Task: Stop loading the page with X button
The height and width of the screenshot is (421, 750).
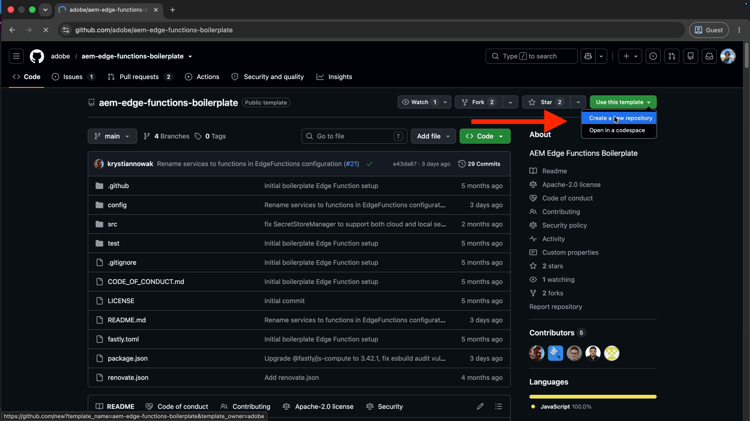Action: point(45,30)
